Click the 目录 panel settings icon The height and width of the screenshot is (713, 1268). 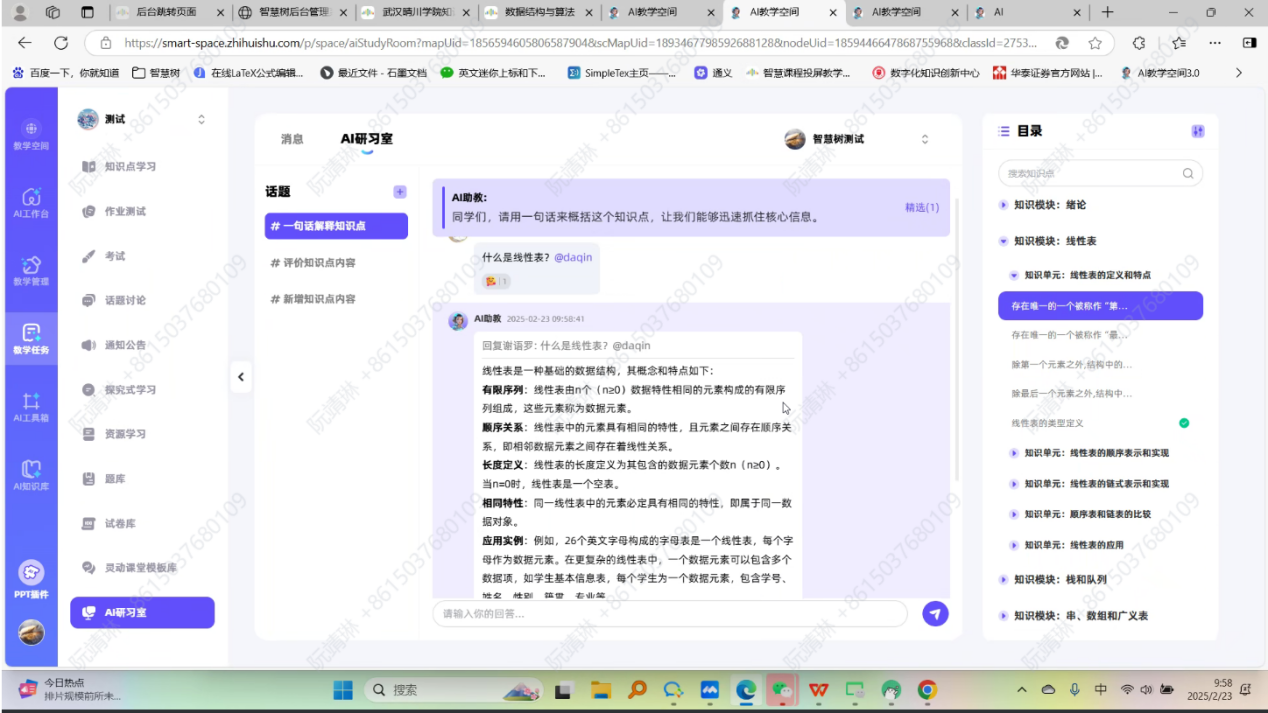coord(1198,131)
